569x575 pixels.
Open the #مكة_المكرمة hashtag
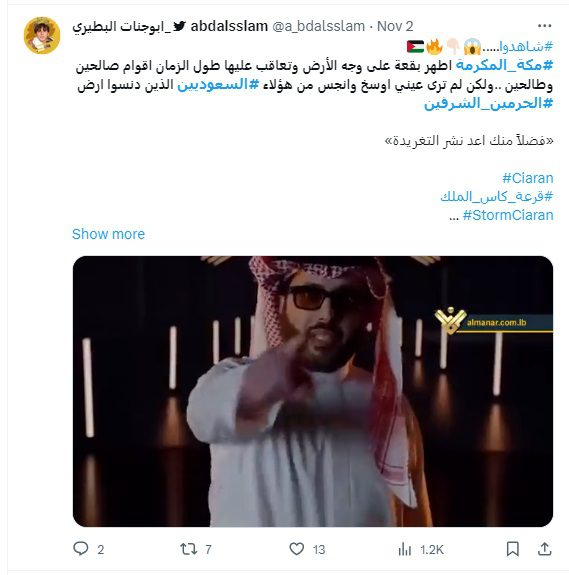(504, 66)
